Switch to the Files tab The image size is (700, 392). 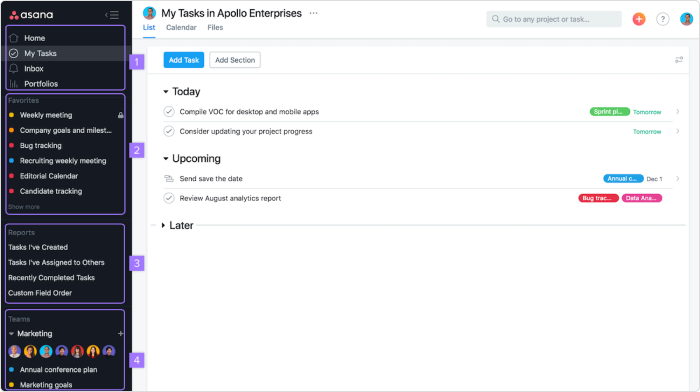[215, 28]
